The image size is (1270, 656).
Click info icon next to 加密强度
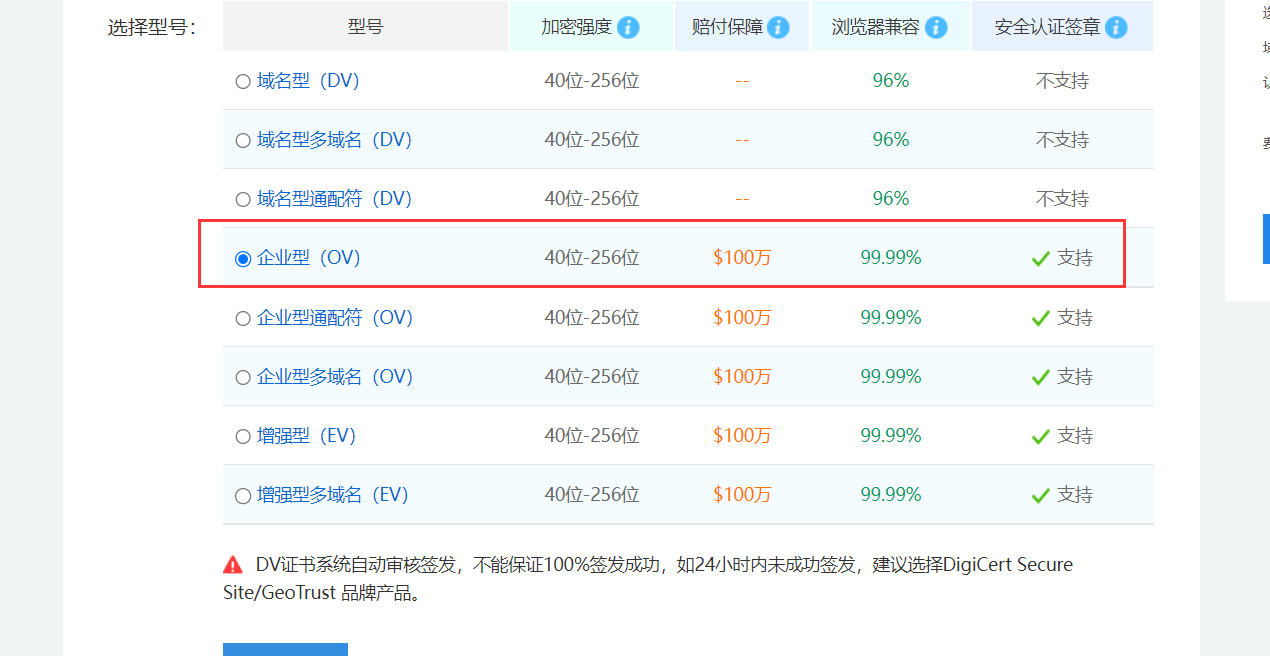(x=628, y=27)
